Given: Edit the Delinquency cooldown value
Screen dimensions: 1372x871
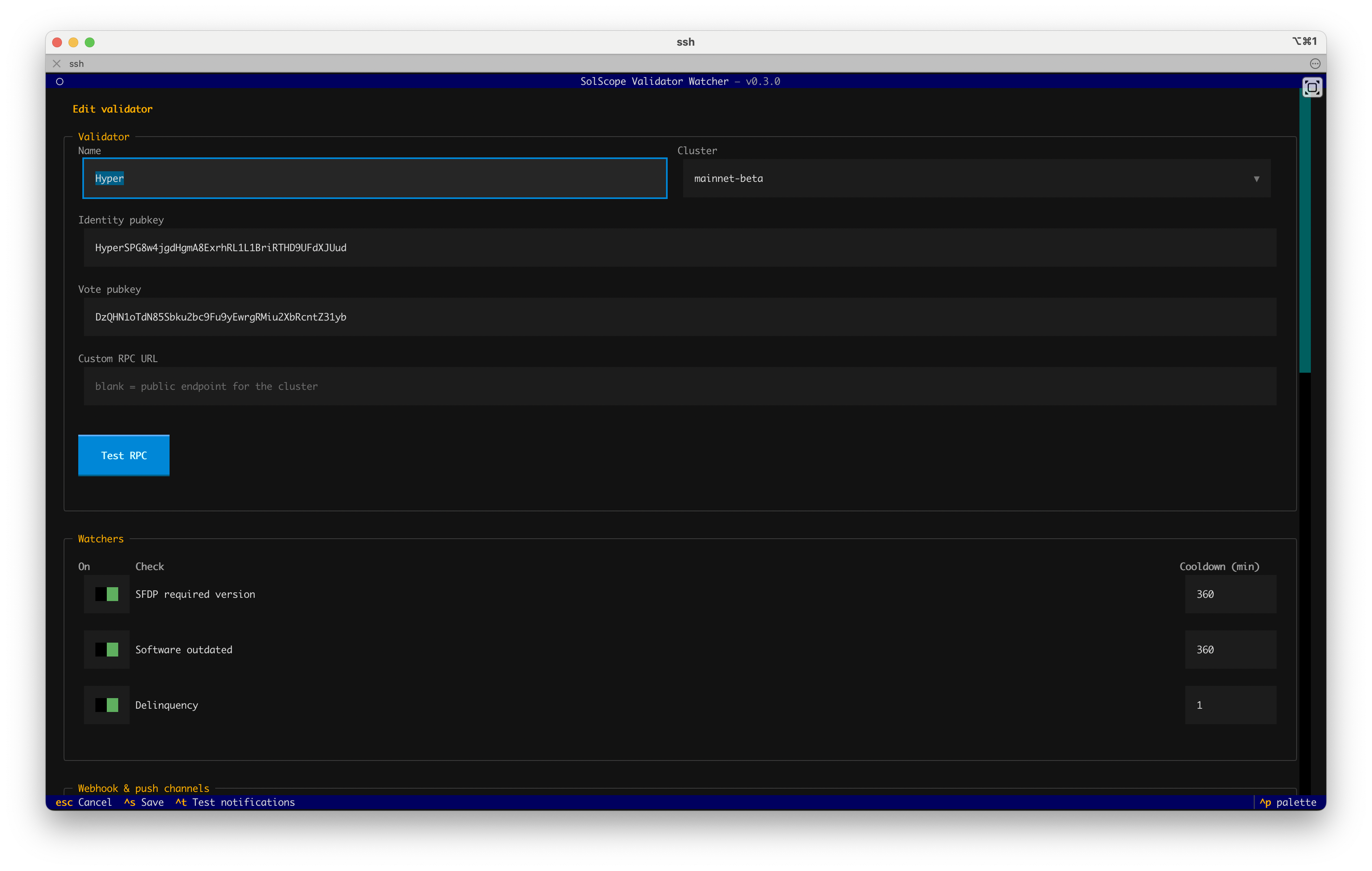Looking at the screenshot, I should (1230, 705).
